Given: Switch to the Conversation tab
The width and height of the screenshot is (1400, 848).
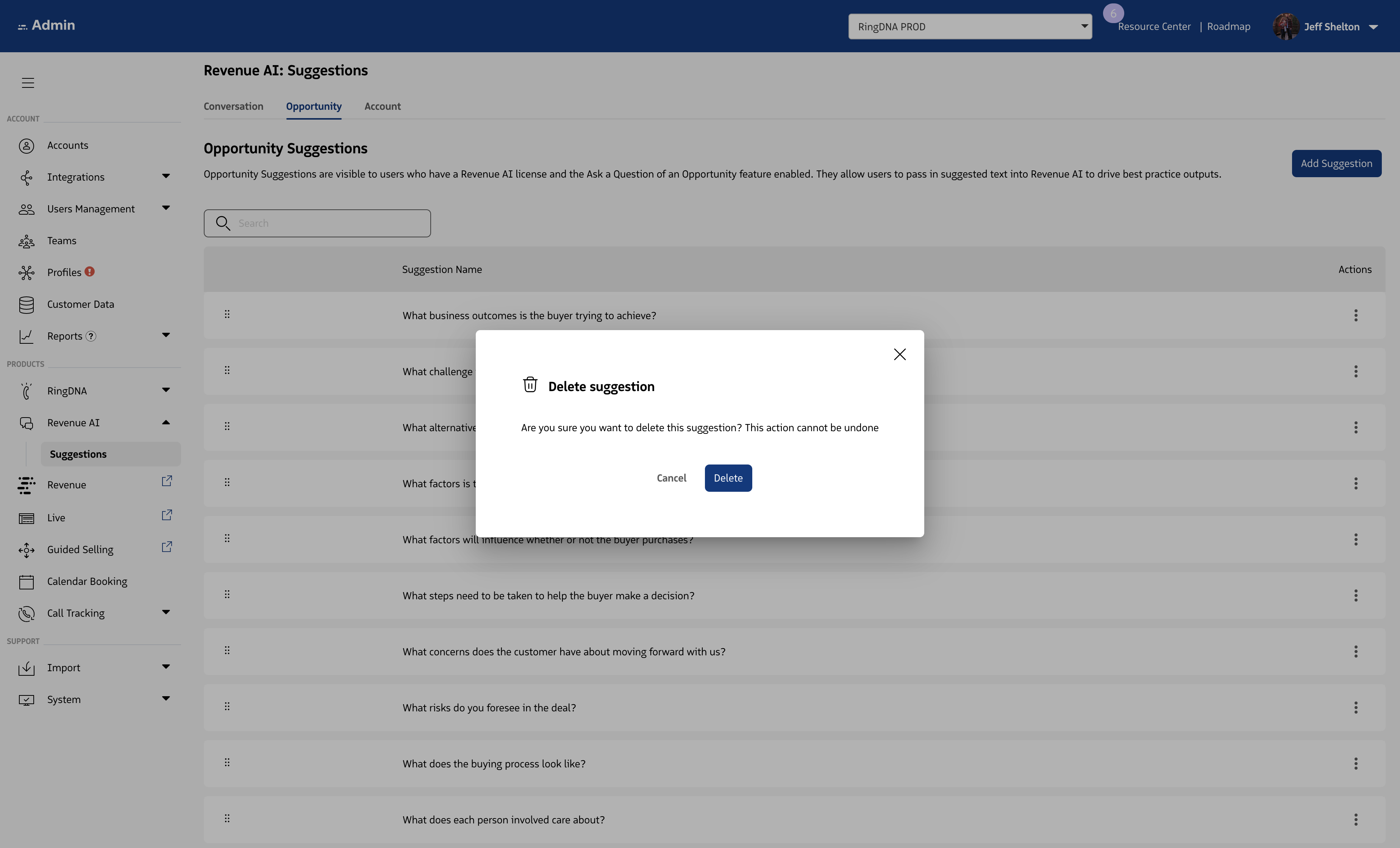Looking at the screenshot, I should [233, 106].
